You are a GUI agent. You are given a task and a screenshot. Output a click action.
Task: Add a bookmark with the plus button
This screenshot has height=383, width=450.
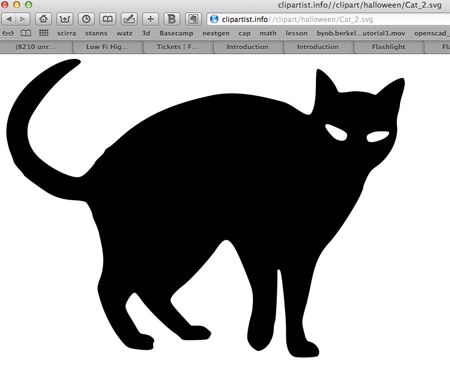click(x=150, y=19)
